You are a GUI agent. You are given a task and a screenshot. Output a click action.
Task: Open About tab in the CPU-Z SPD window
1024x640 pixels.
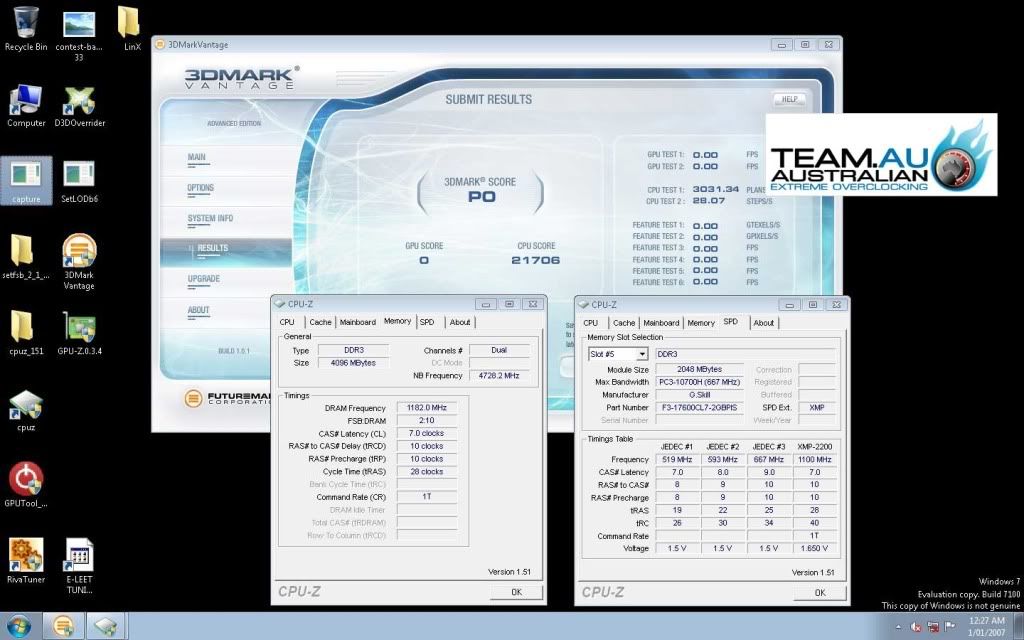click(x=763, y=323)
